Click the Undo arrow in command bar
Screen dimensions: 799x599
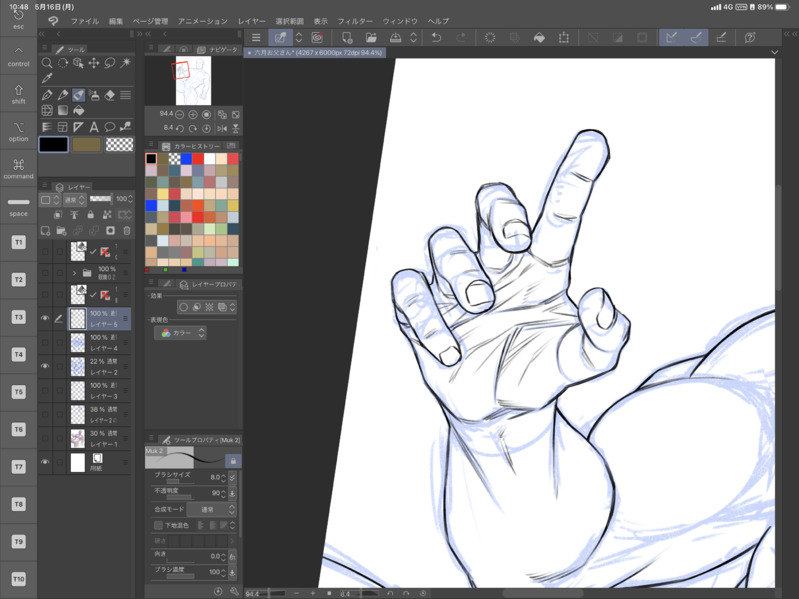point(436,37)
